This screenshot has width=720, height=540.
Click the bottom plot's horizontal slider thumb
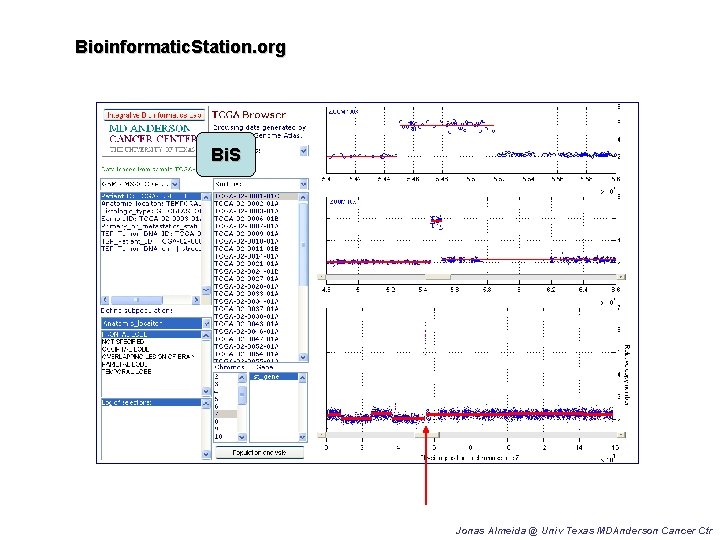click(427, 434)
